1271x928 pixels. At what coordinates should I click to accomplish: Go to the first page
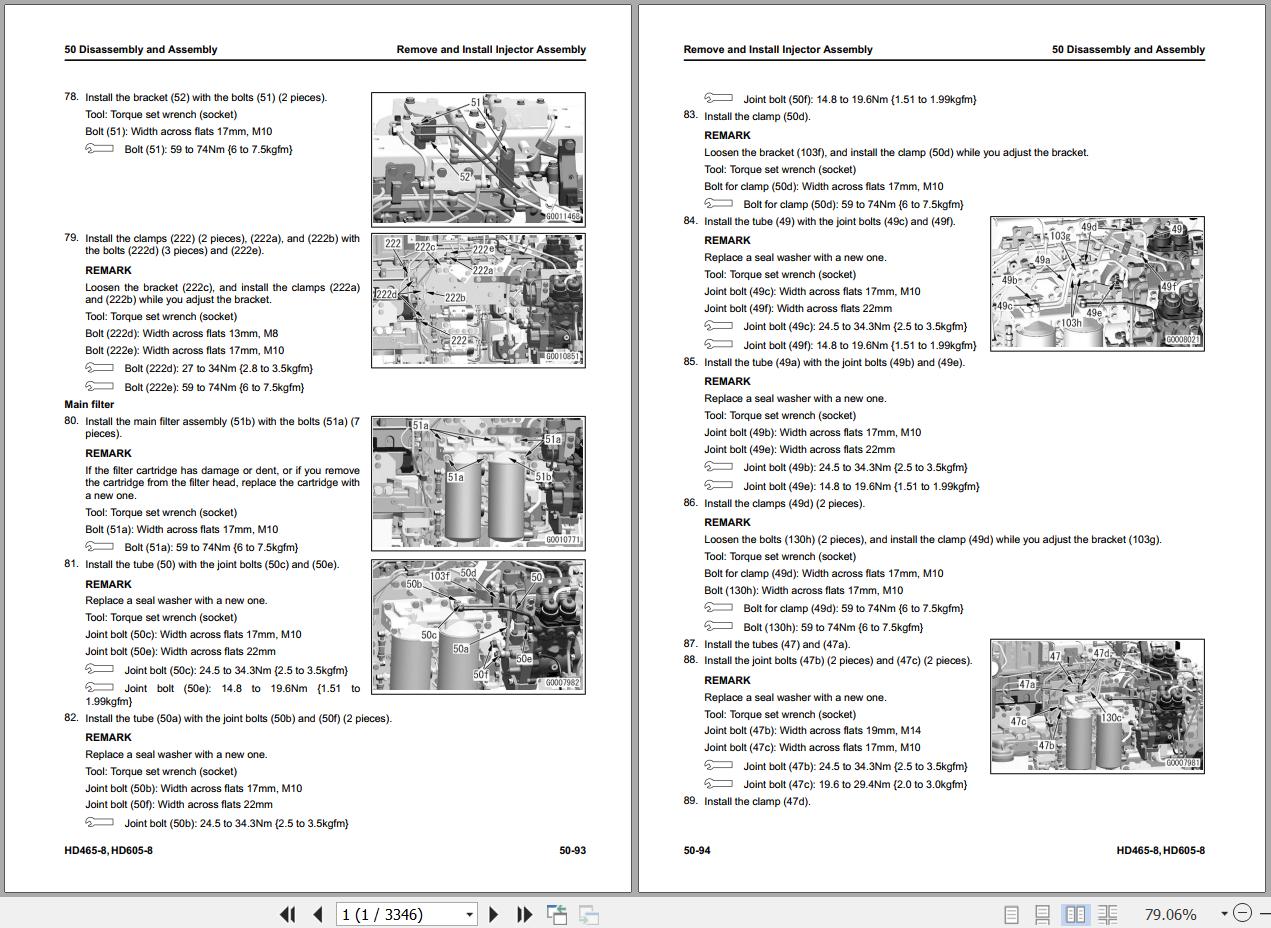[288, 914]
